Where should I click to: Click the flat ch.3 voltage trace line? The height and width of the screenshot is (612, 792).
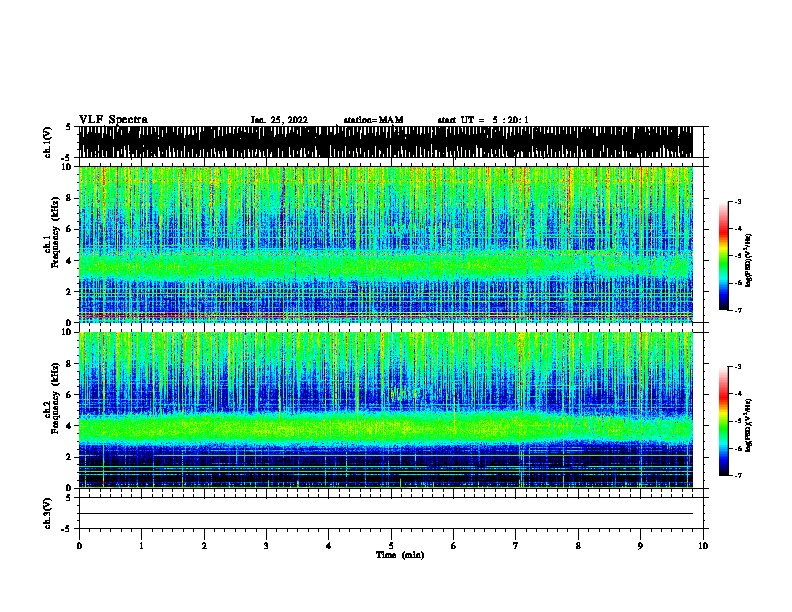point(385,514)
